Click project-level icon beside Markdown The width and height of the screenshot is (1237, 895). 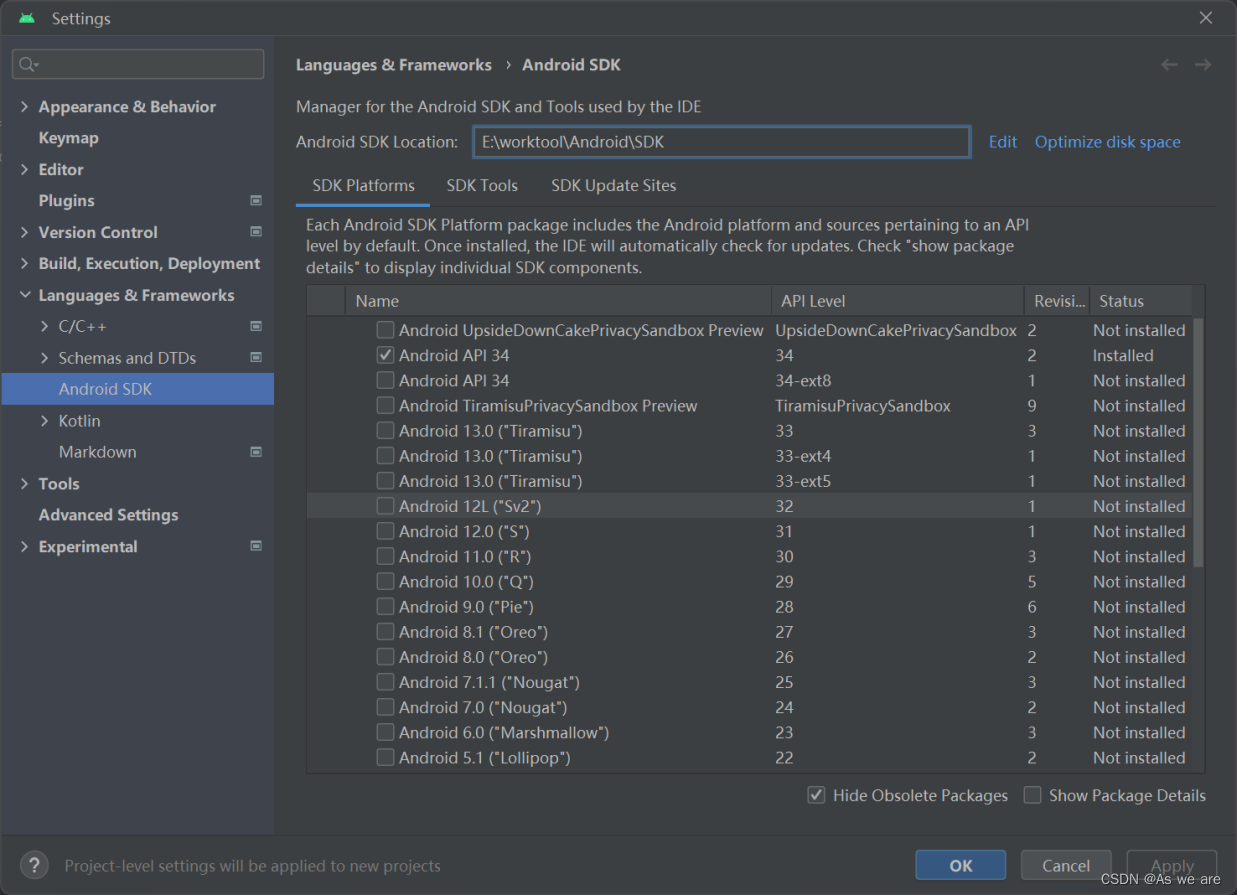coord(256,452)
